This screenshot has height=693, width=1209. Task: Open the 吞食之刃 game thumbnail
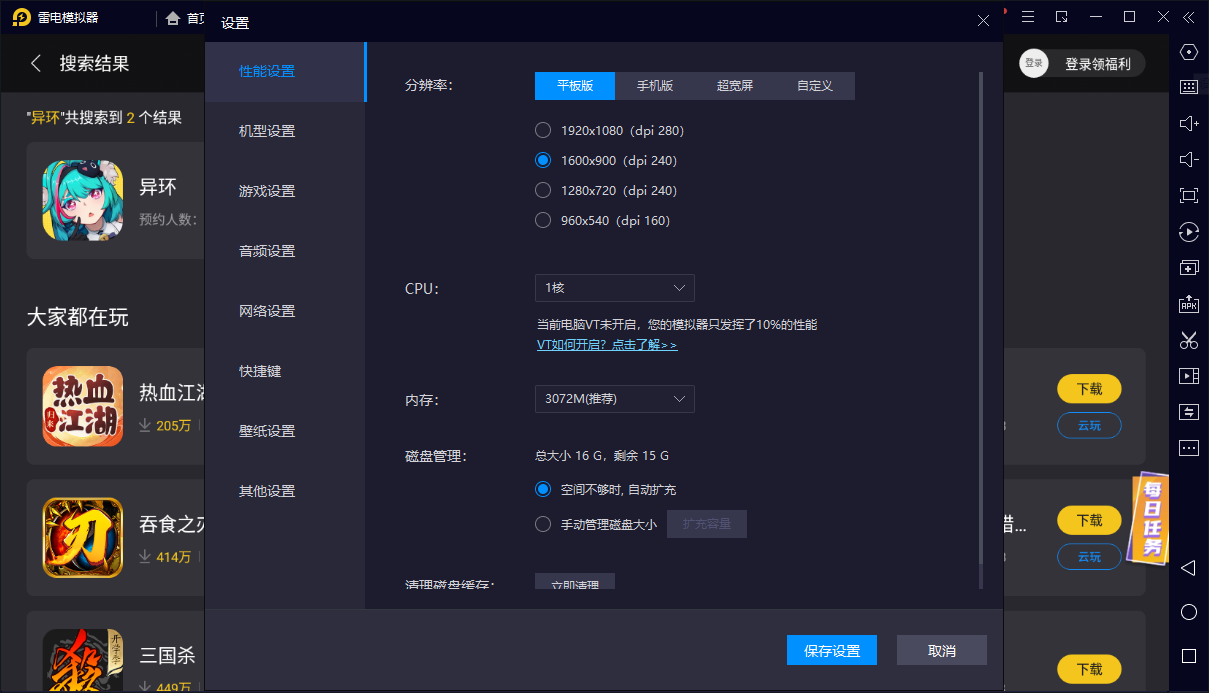point(83,538)
